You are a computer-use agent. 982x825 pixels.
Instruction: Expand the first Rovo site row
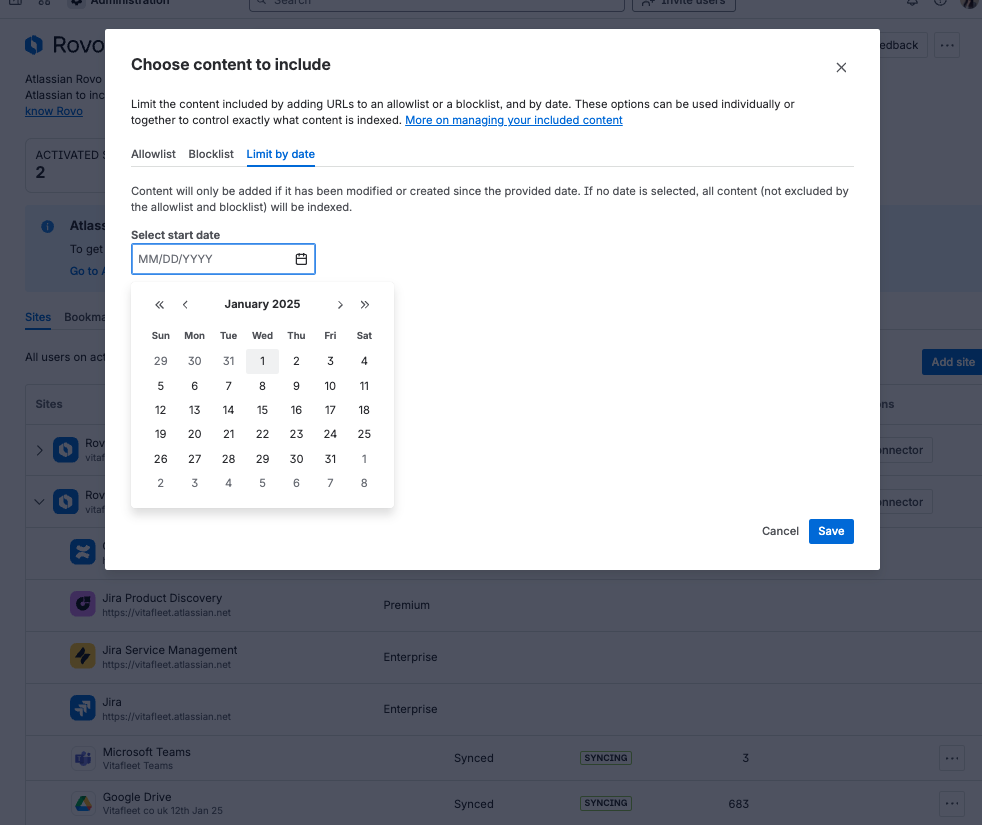point(39,450)
